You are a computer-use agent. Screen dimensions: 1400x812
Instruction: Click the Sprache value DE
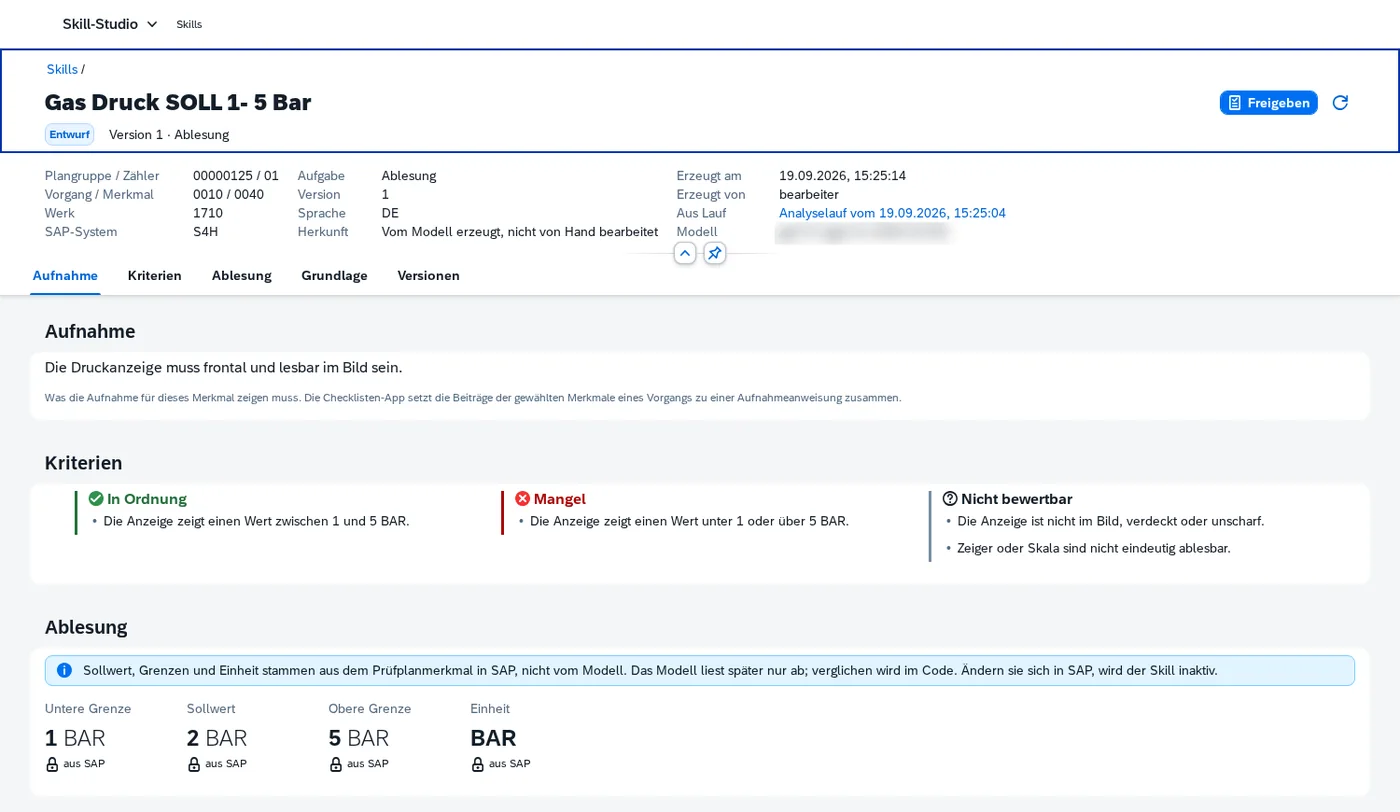(x=390, y=213)
